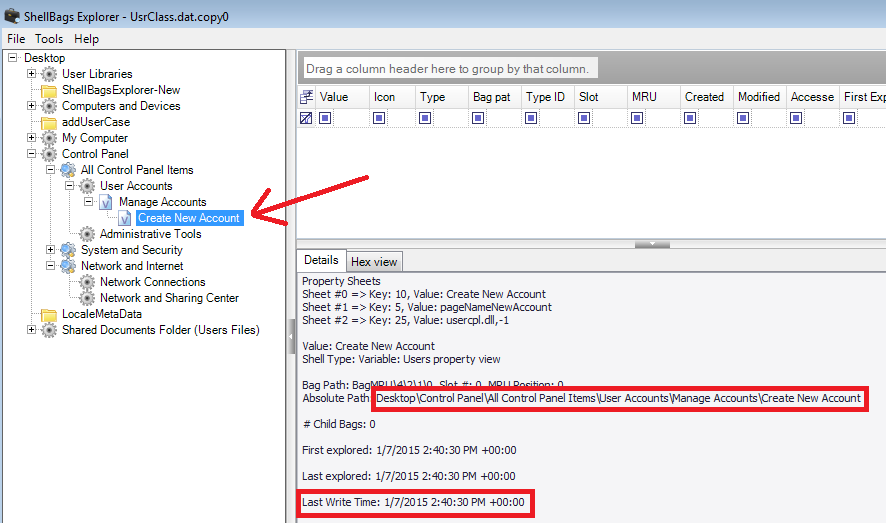
Task: Open the Tools menu
Action: [49, 39]
